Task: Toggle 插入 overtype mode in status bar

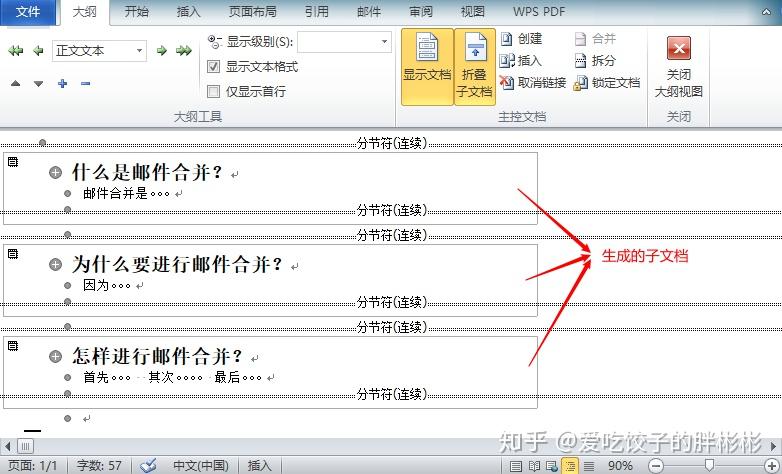Action: click(259, 466)
